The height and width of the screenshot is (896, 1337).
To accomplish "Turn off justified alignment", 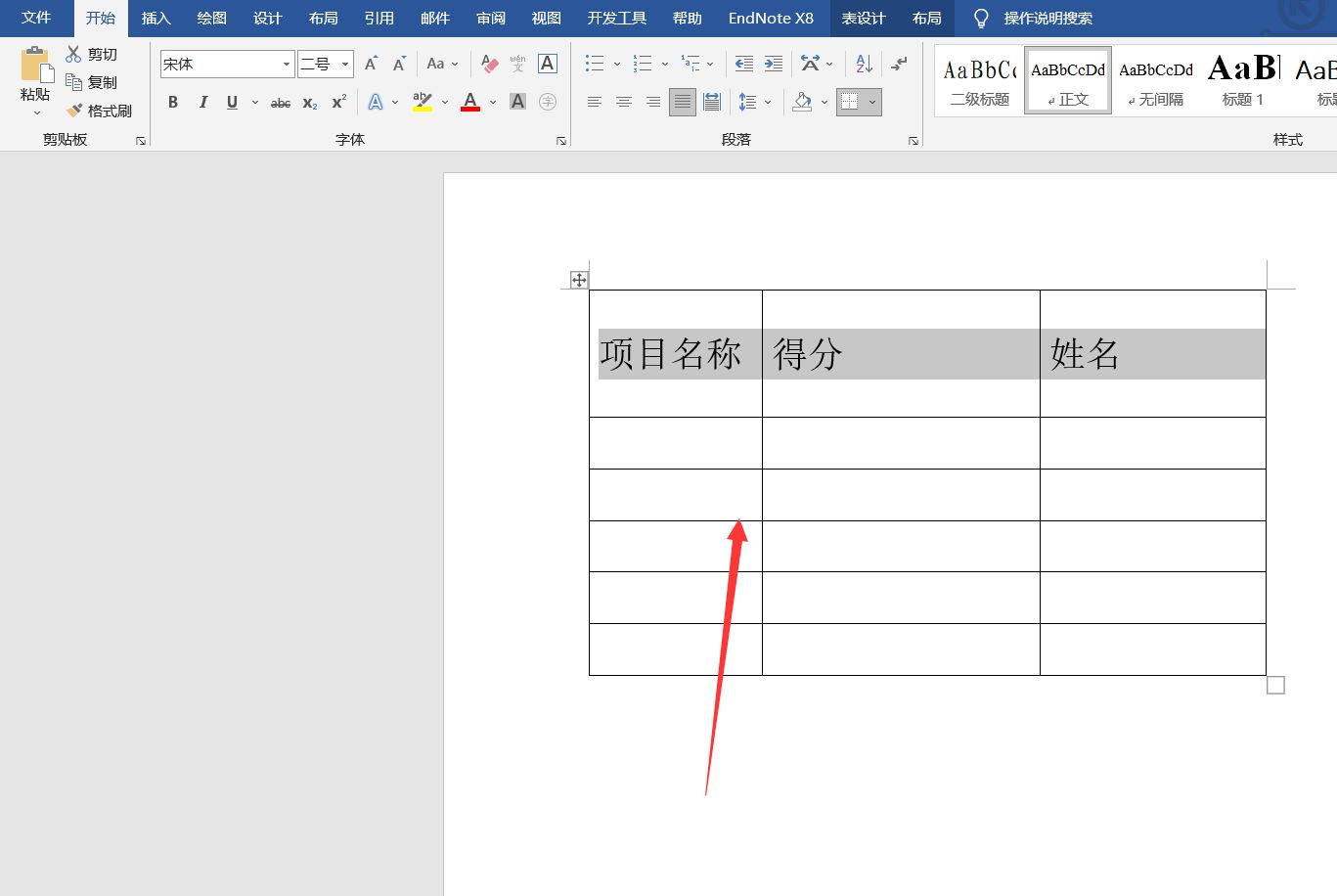I will [x=683, y=102].
